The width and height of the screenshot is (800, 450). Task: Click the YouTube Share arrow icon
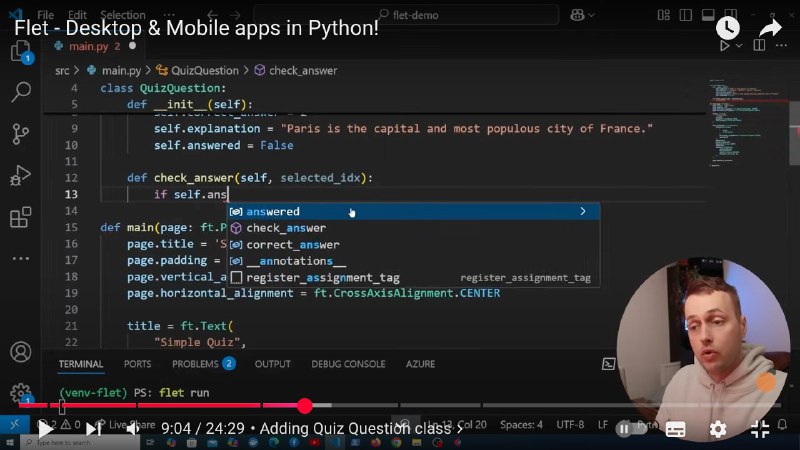[770, 28]
